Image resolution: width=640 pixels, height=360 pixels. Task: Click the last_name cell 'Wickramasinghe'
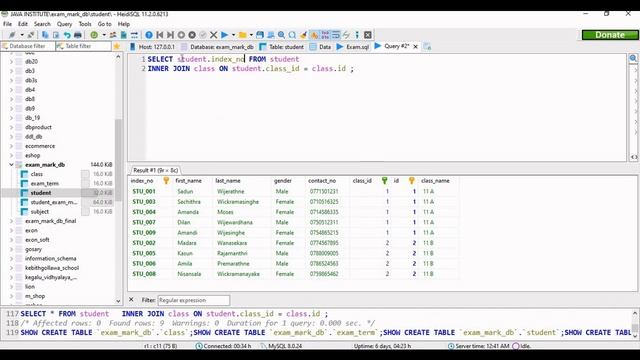(238, 202)
